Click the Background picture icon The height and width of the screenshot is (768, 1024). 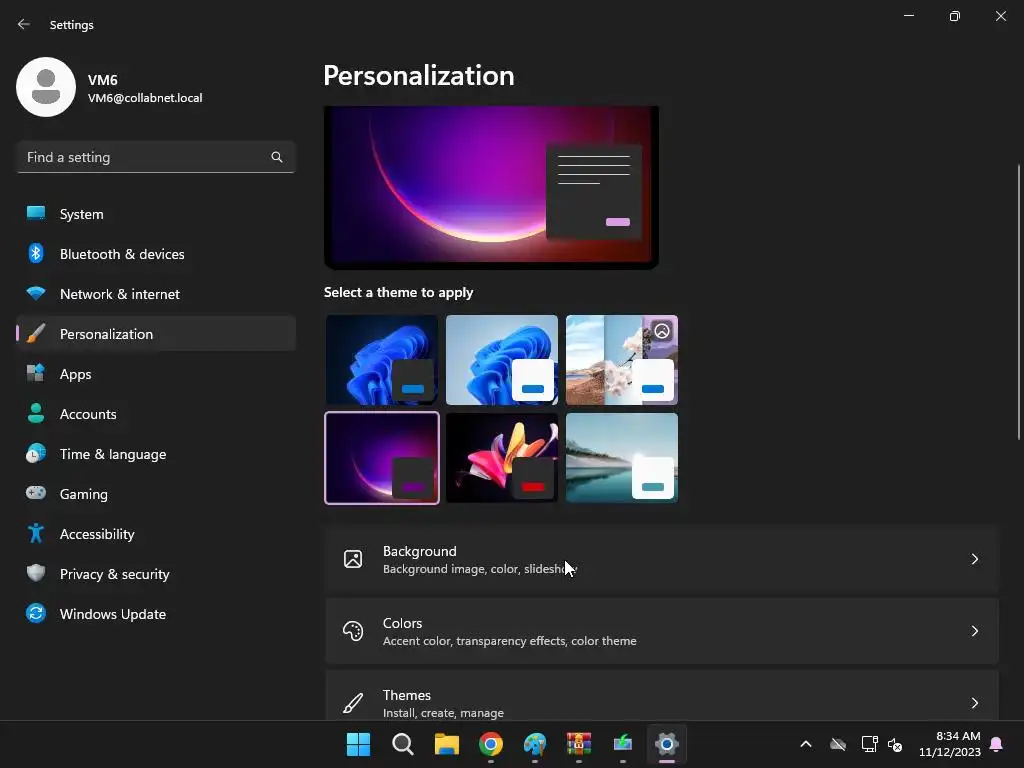[353, 559]
